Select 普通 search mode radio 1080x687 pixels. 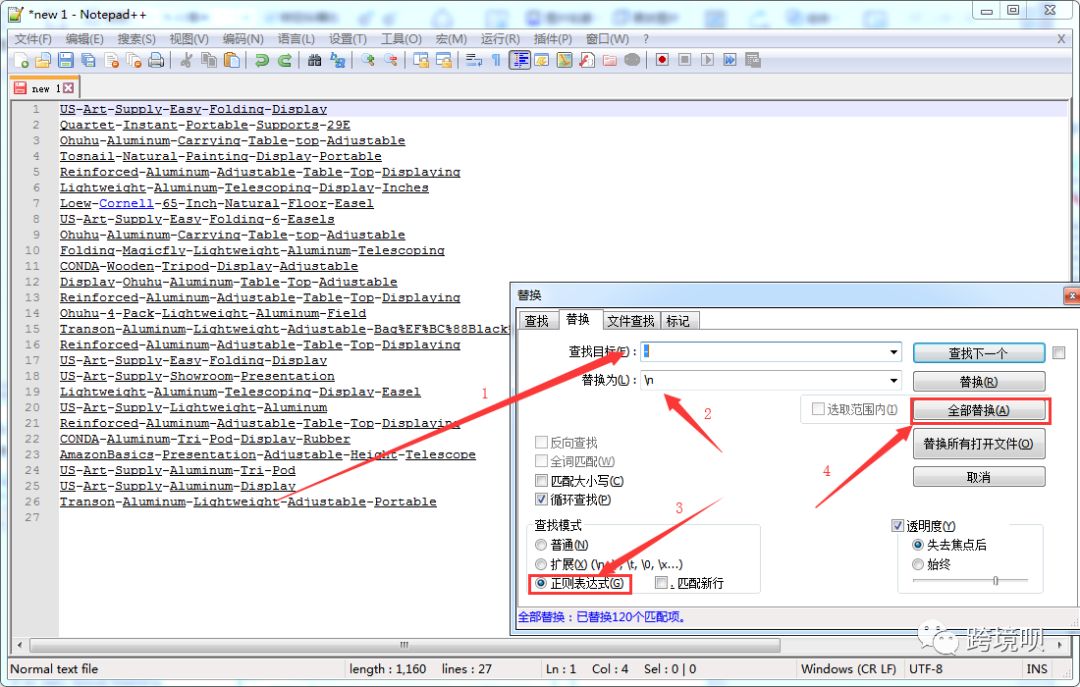pos(541,545)
